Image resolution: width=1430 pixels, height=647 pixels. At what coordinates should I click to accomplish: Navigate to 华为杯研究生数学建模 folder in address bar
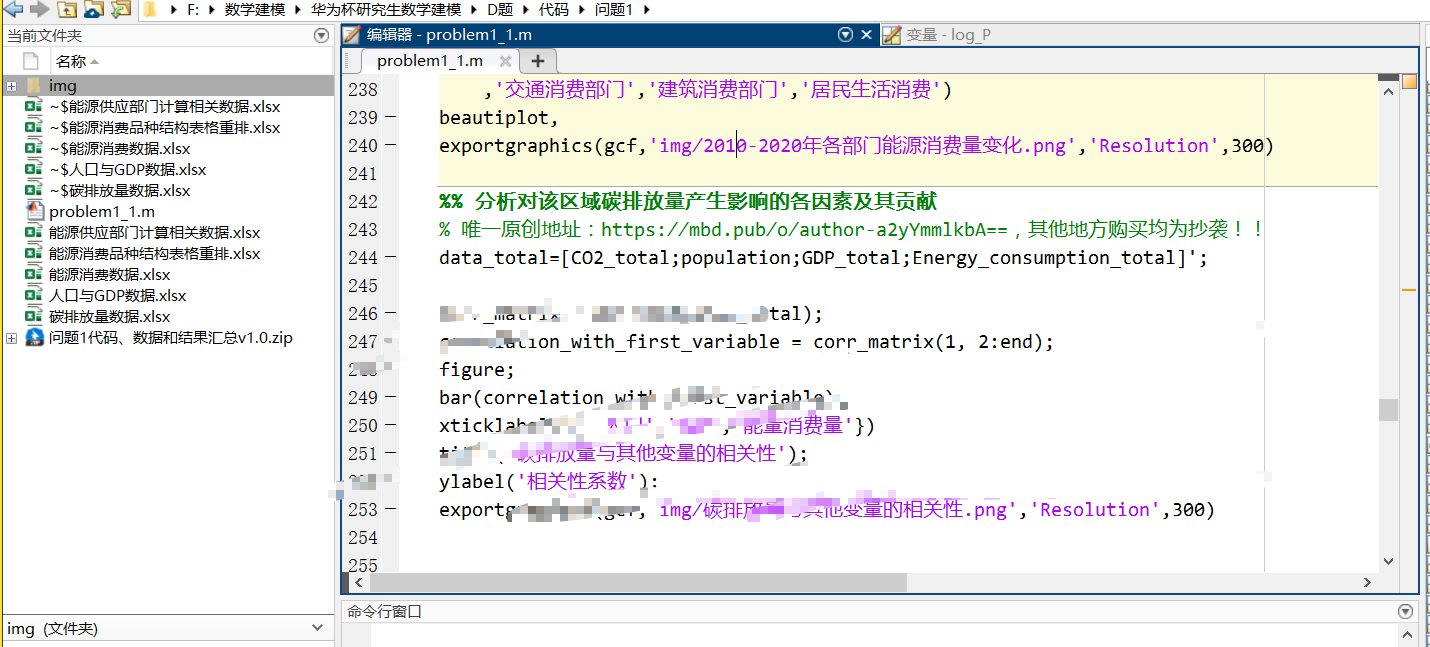click(386, 9)
